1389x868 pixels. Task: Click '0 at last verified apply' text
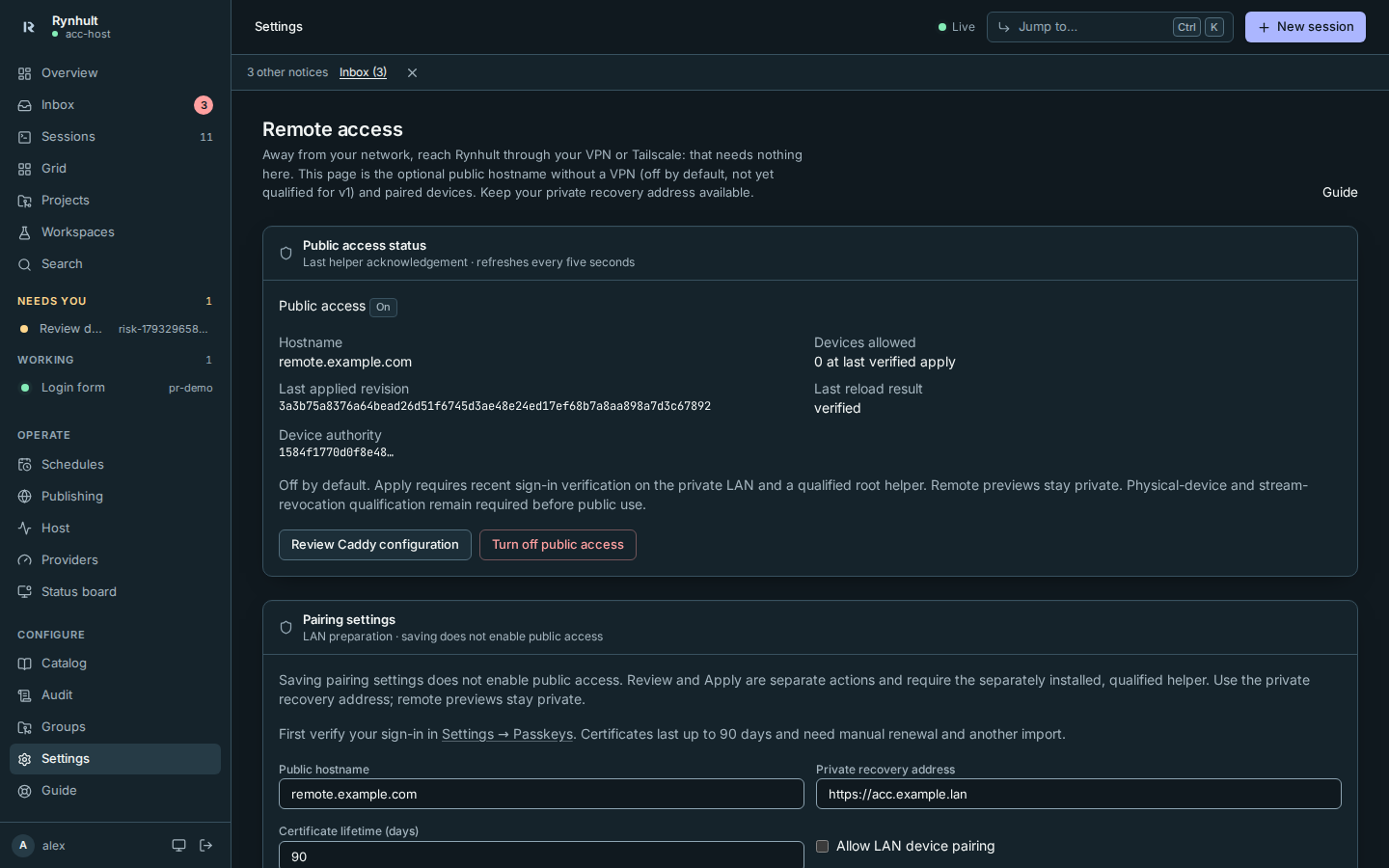point(885,362)
